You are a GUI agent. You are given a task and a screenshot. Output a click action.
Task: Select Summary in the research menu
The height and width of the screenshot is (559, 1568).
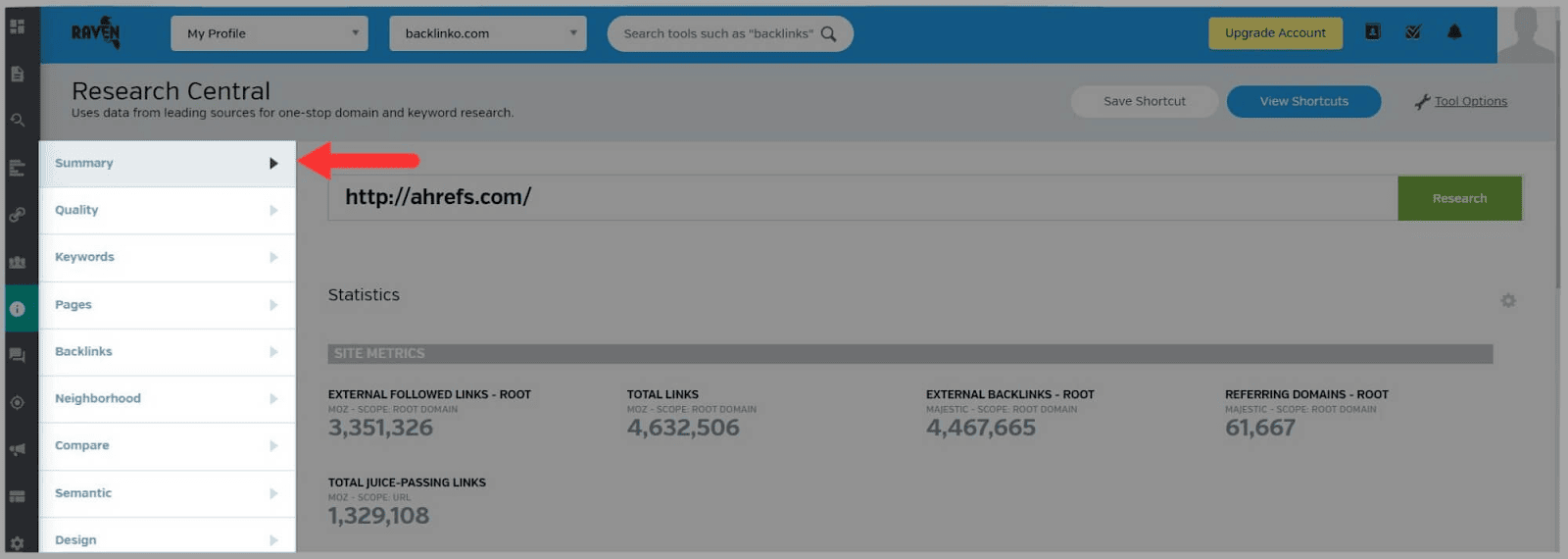[x=84, y=163]
